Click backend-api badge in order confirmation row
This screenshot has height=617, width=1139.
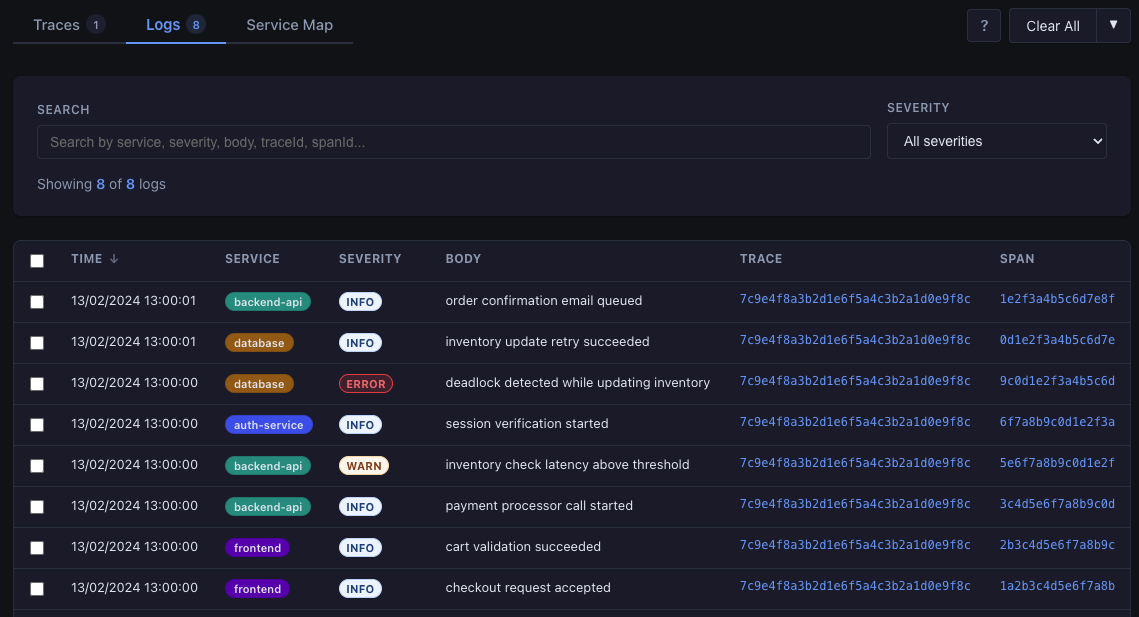[268, 302]
